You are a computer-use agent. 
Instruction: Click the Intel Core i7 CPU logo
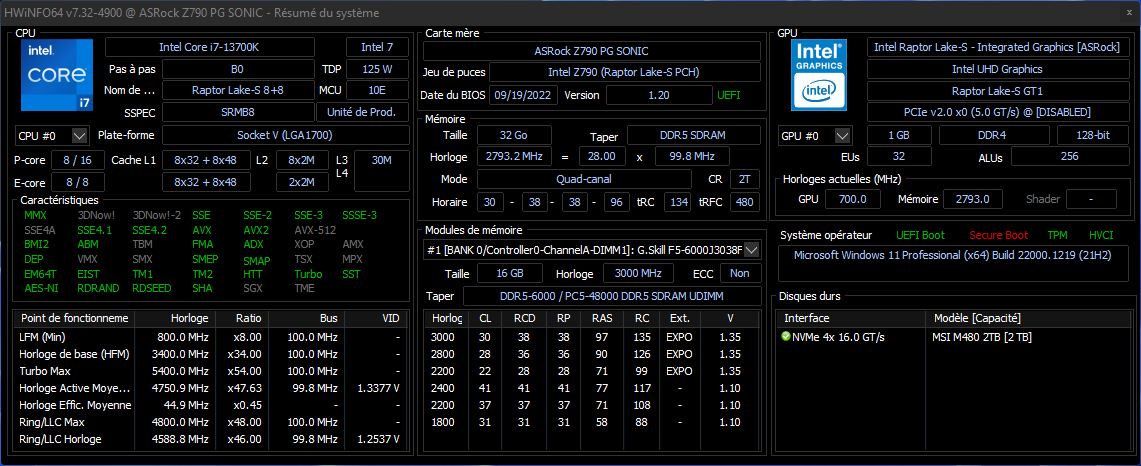coord(56,74)
